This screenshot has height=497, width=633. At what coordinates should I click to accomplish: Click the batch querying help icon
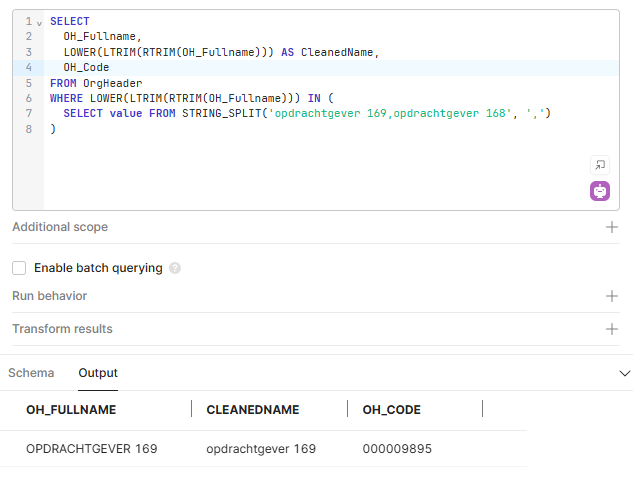(x=175, y=268)
